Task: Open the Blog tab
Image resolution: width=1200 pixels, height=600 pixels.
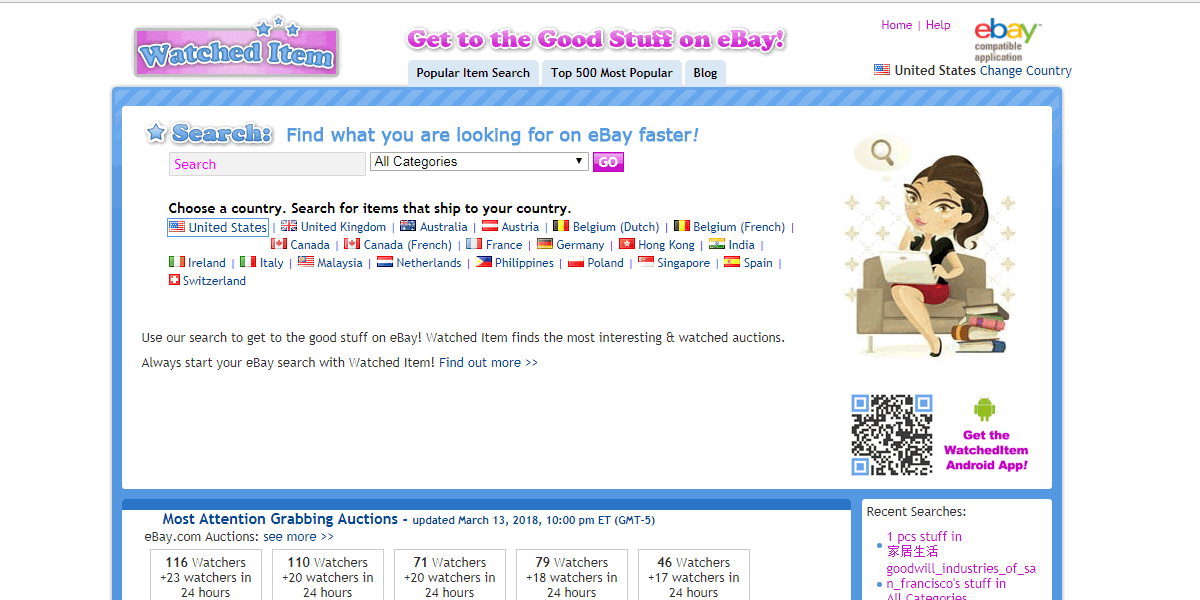Action: pos(705,72)
